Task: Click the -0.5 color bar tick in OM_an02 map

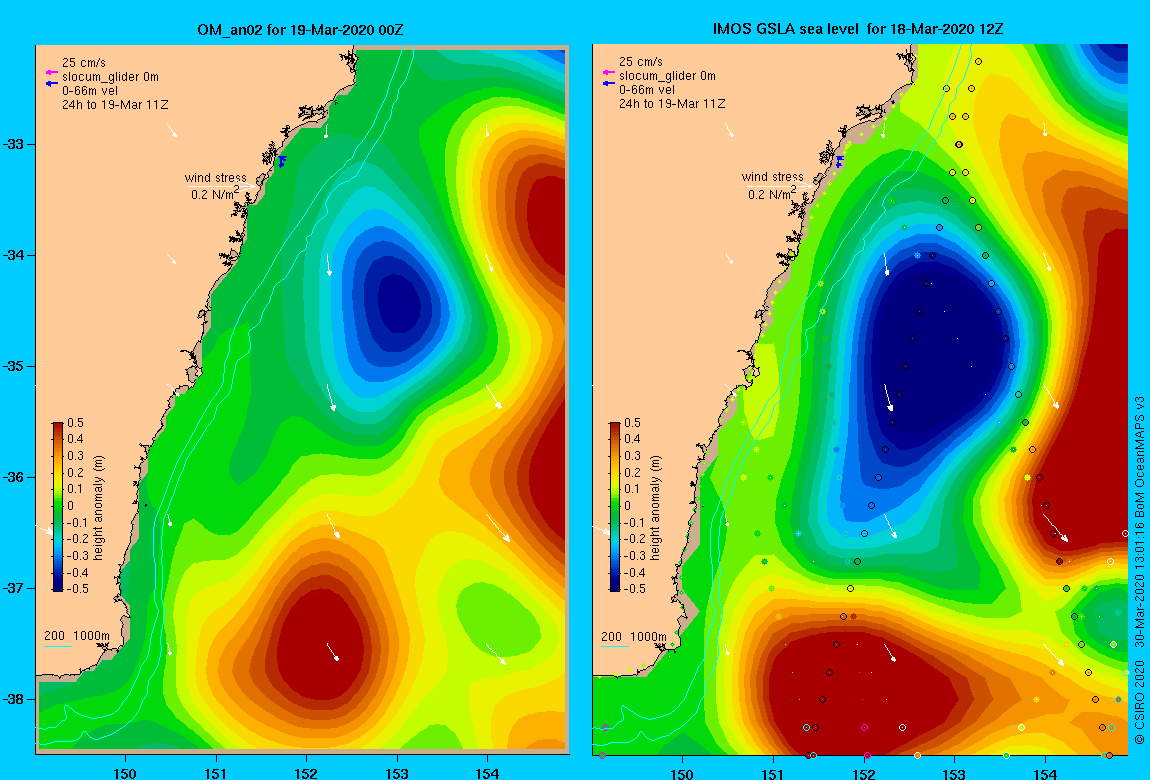Action: coord(77,589)
